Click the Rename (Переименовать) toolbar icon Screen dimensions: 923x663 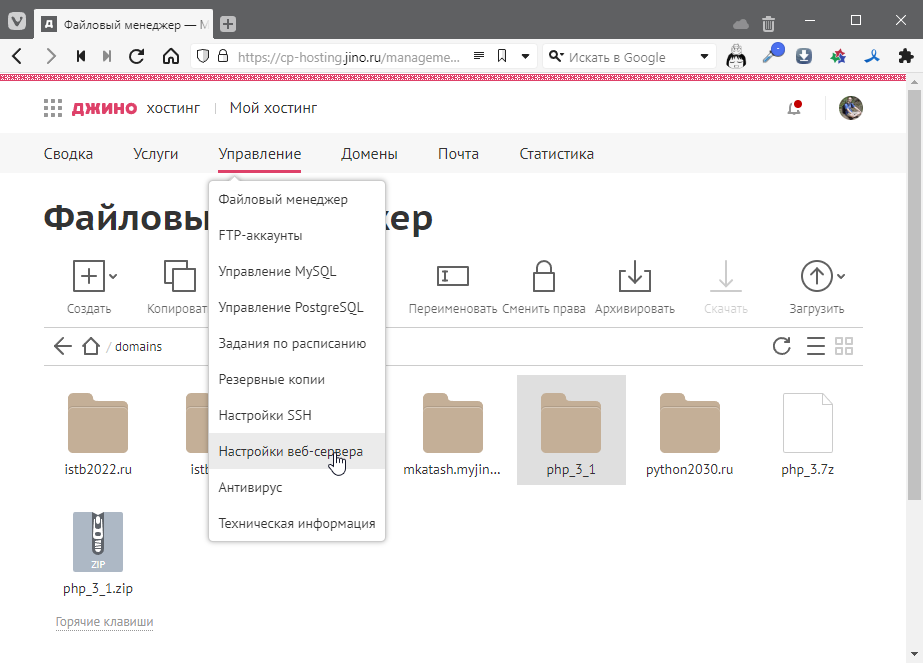click(x=452, y=276)
